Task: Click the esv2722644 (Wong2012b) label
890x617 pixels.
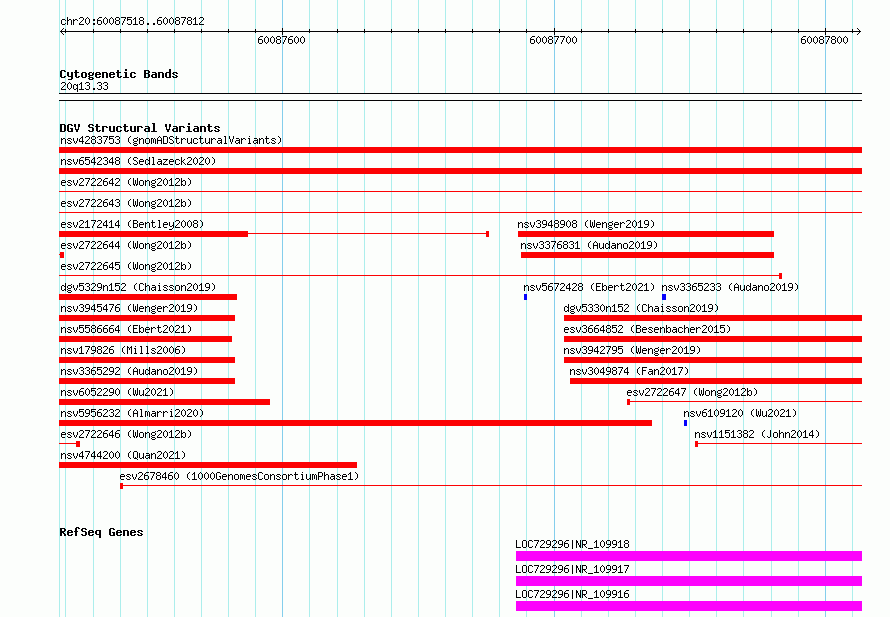Action: click(x=126, y=245)
